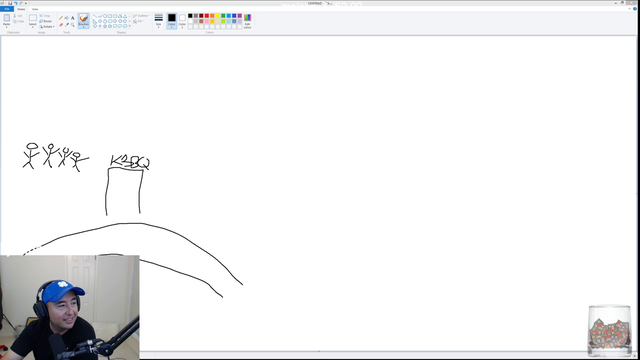Expand the Shapes gallery More arrow
This screenshot has height=360, width=640.
pyautogui.click(x=130, y=26)
